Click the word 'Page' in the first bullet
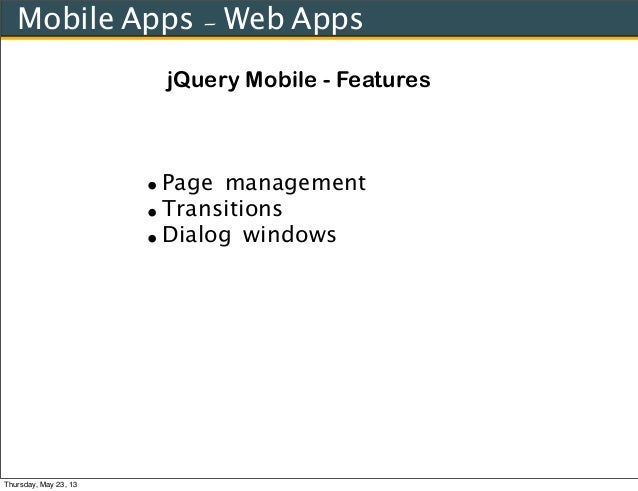638x491 pixels. click(187, 183)
